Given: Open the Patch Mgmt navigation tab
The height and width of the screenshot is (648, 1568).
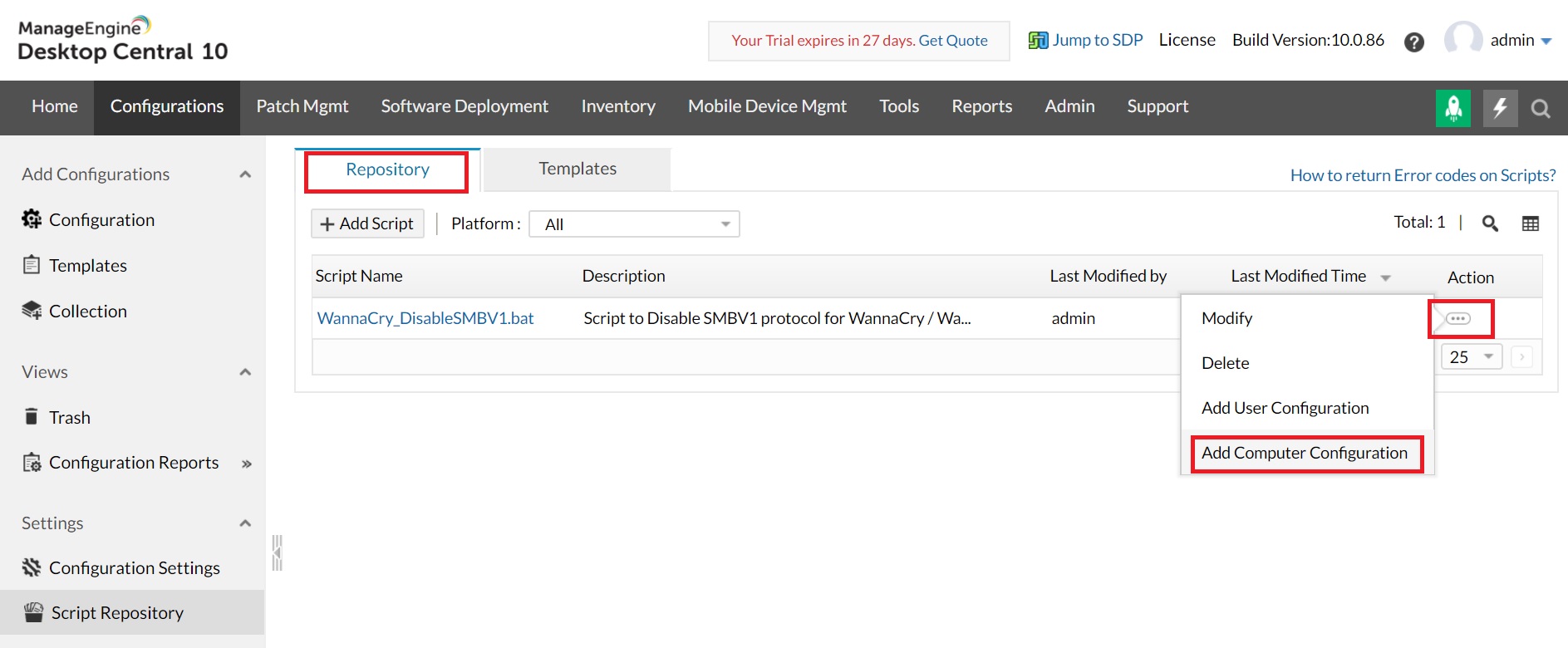Looking at the screenshot, I should pyautogui.click(x=302, y=106).
